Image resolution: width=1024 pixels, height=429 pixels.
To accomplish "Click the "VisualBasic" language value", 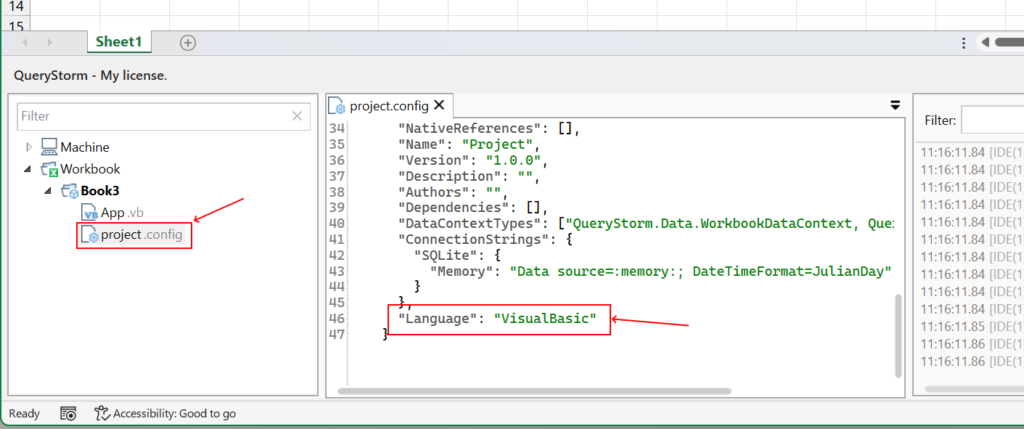I will [x=545, y=319].
